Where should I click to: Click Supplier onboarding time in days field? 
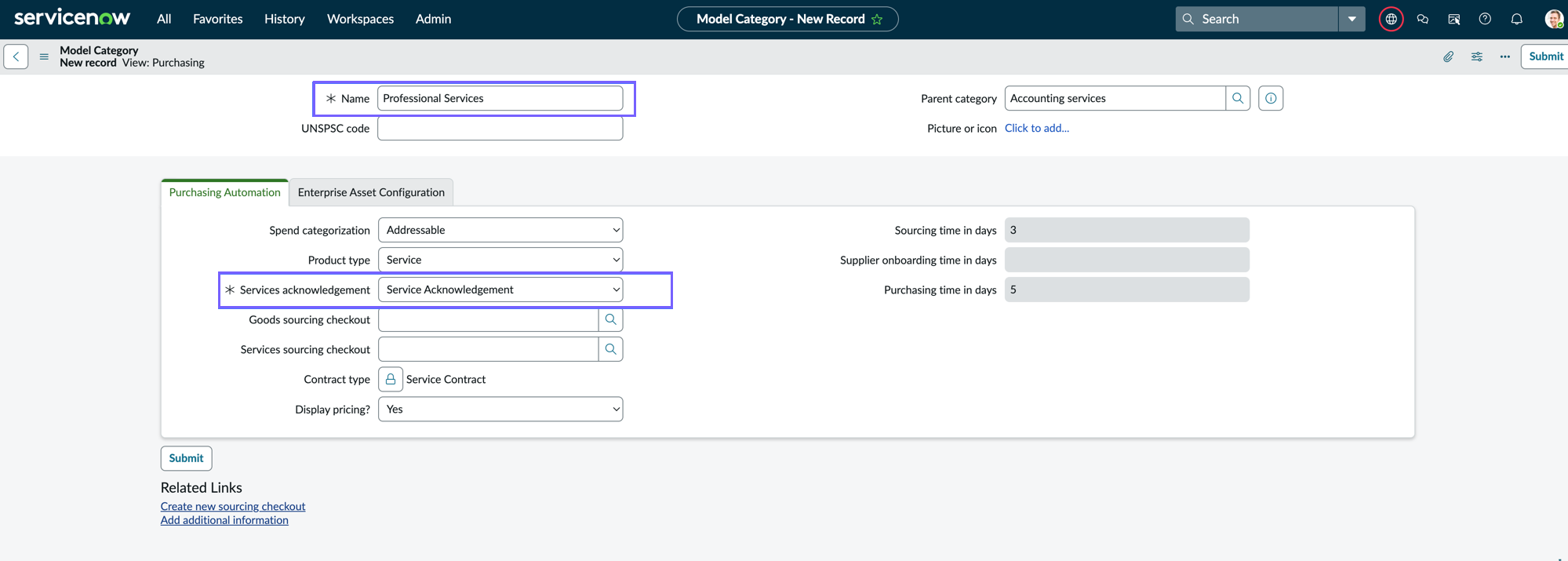pyautogui.click(x=1126, y=260)
